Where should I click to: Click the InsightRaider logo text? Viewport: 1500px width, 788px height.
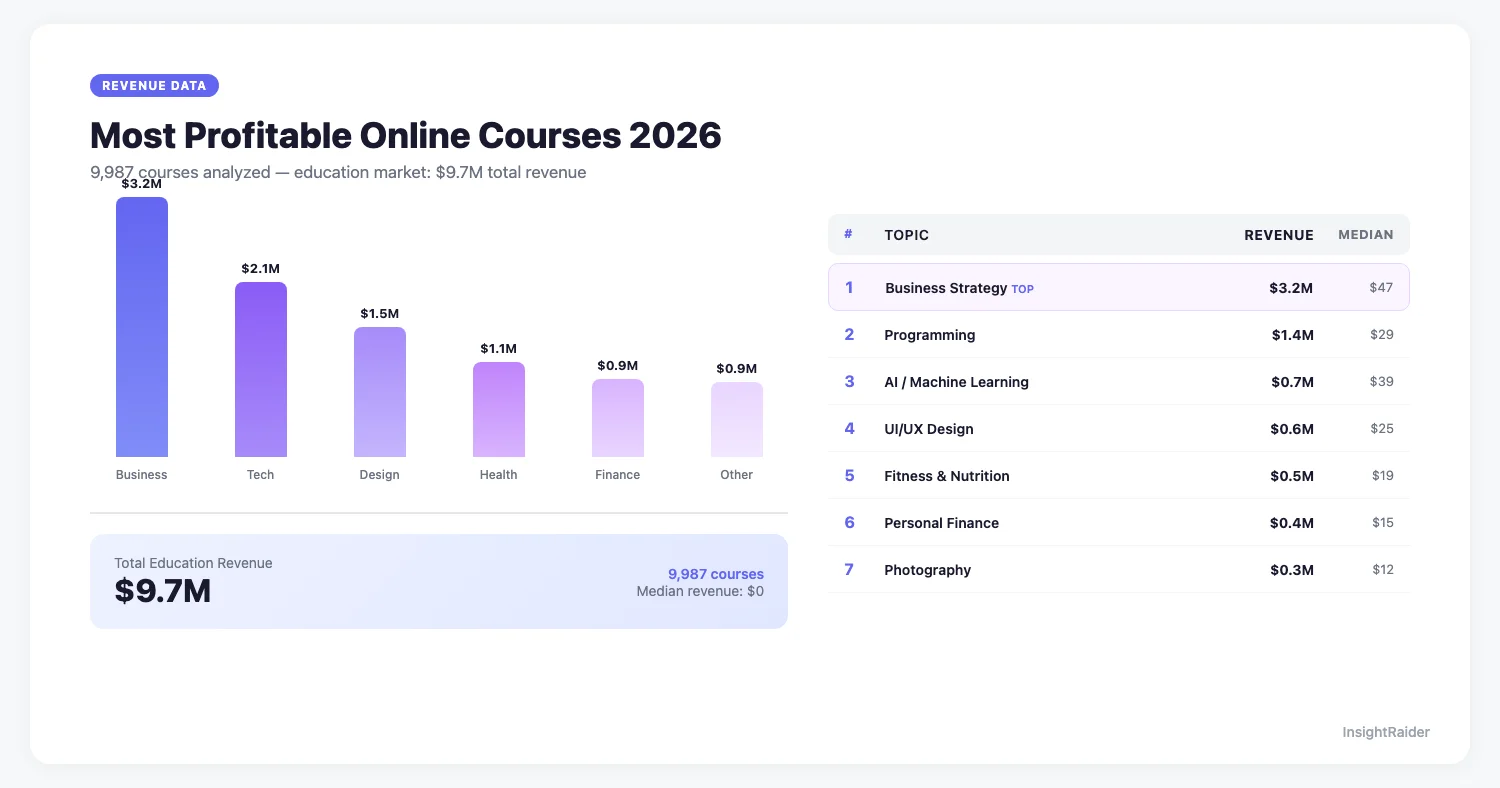click(x=1386, y=732)
